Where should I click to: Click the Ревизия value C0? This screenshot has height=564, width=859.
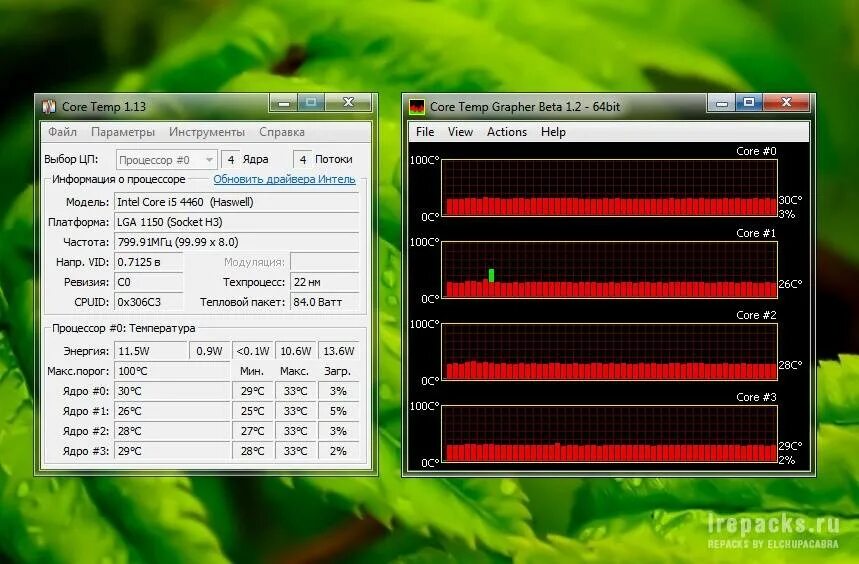click(148, 282)
